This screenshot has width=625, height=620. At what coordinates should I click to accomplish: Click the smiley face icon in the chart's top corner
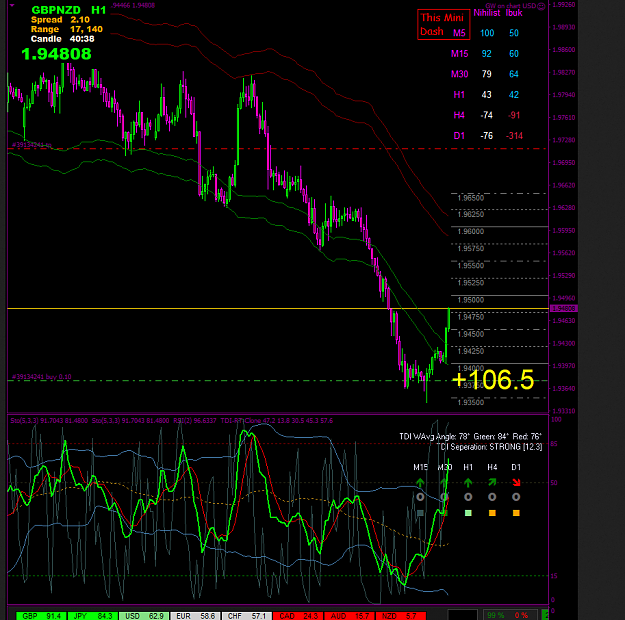point(541,6)
